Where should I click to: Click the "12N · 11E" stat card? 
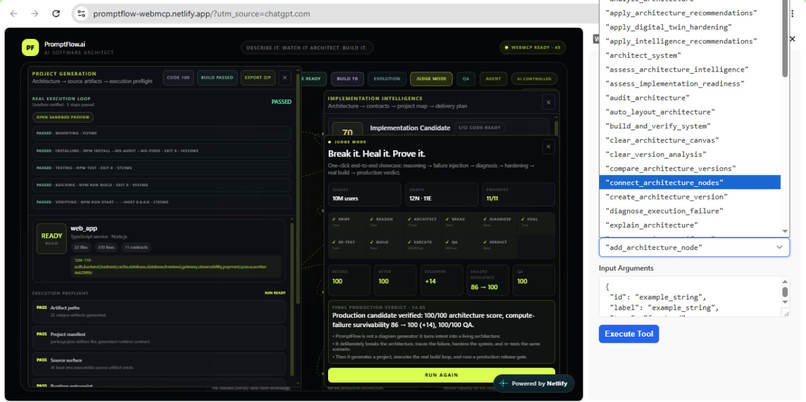[442, 194]
